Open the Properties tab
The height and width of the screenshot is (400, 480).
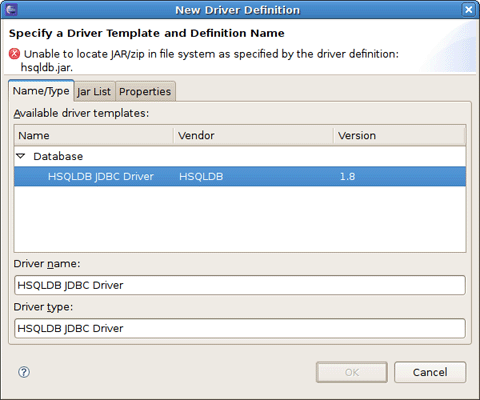145,91
